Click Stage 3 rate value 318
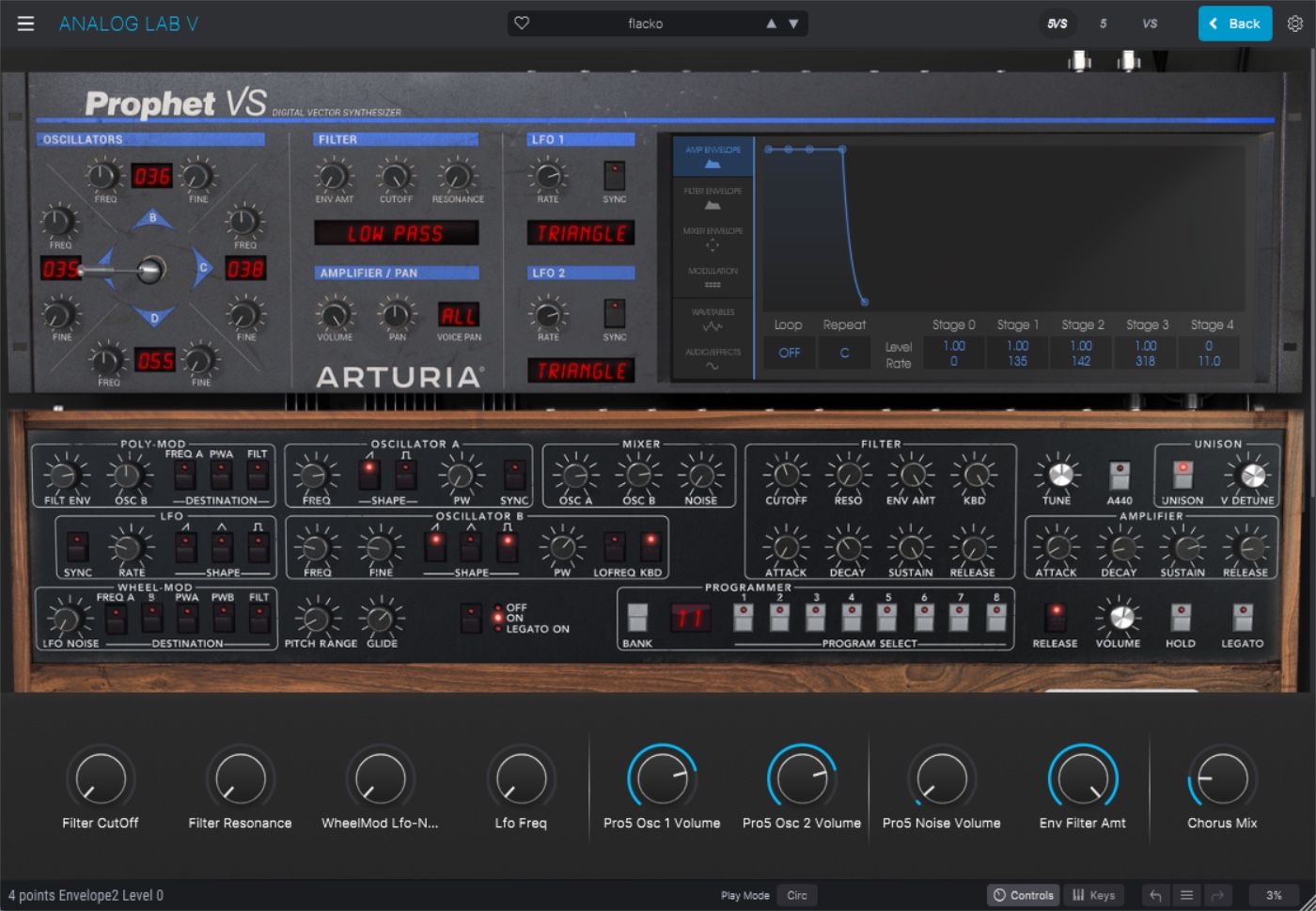The width and height of the screenshot is (1316, 911). click(x=1145, y=361)
